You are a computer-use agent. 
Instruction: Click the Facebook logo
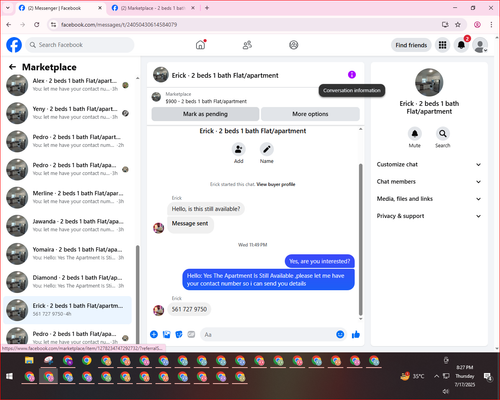tap(14, 45)
